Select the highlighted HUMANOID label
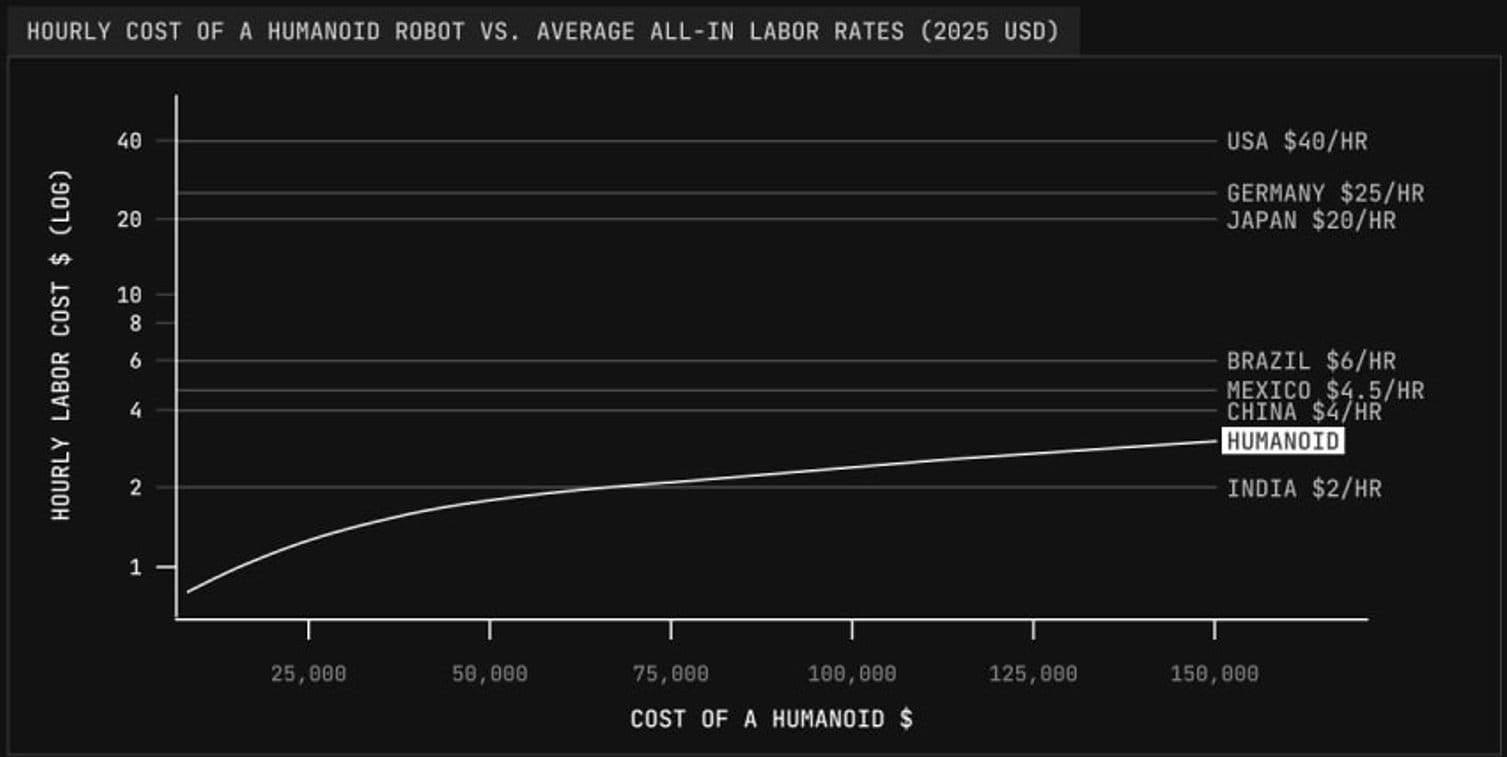This screenshot has width=1507, height=757. click(1282, 441)
